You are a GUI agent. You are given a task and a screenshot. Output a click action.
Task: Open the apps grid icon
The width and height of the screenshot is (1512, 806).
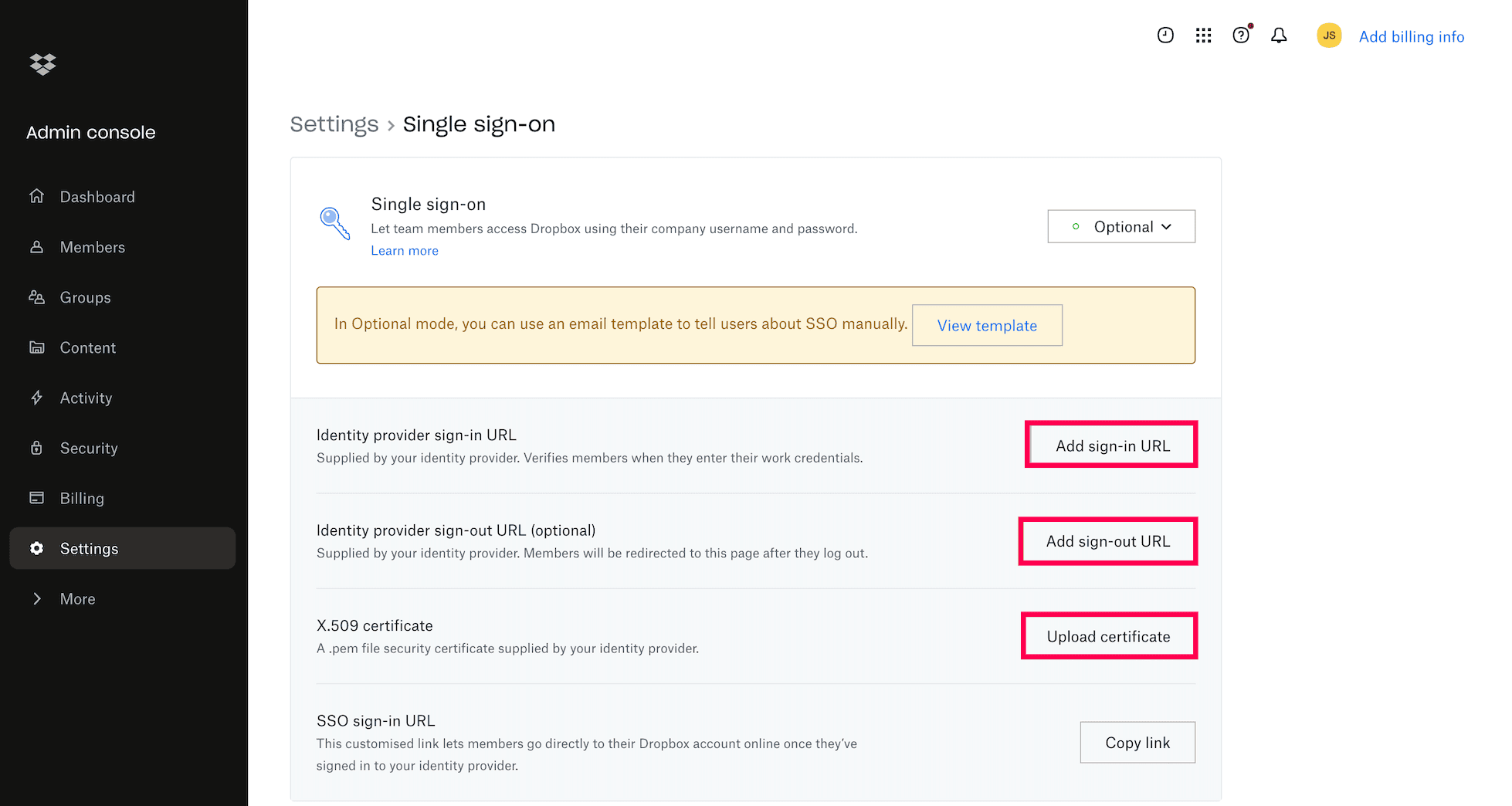tap(1203, 35)
